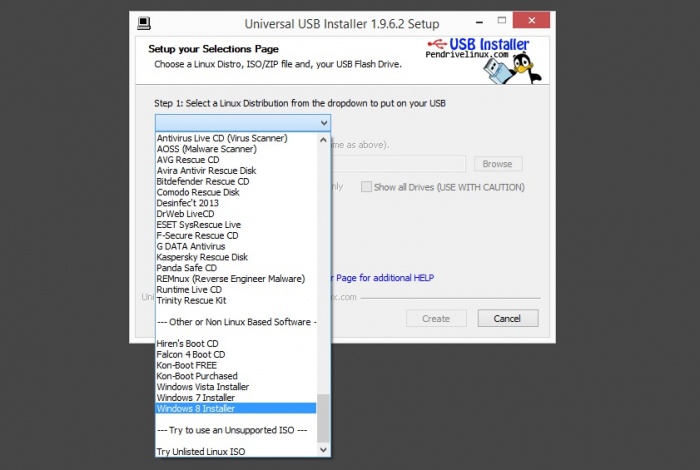Click the Cancel button
The width and height of the screenshot is (700, 470).
point(508,319)
